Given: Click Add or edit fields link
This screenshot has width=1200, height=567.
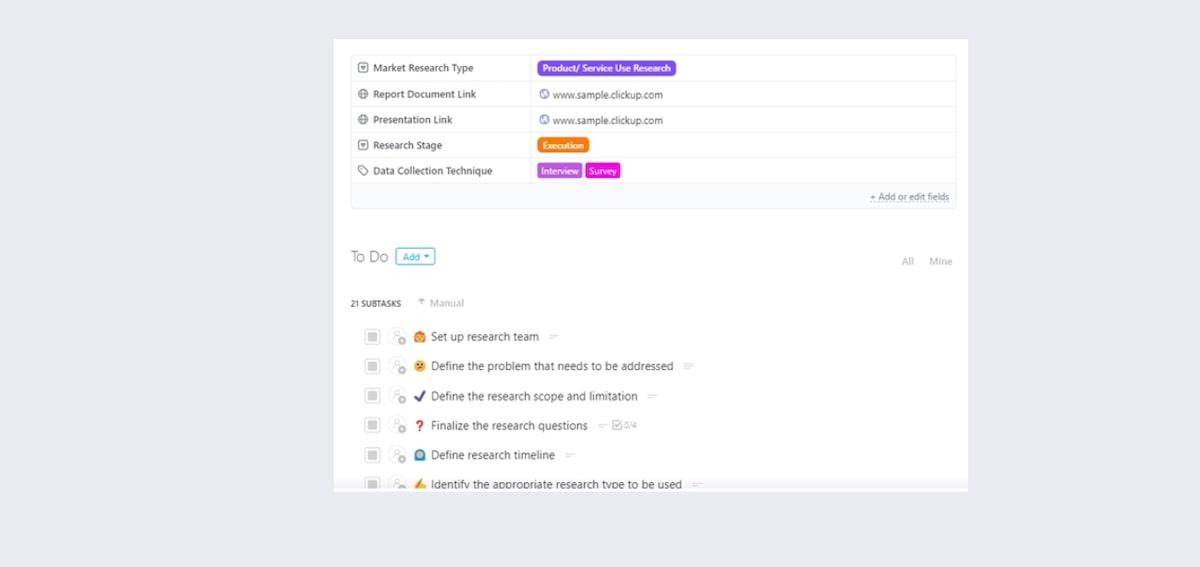Looking at the screenshot, I should coord(909,197).
